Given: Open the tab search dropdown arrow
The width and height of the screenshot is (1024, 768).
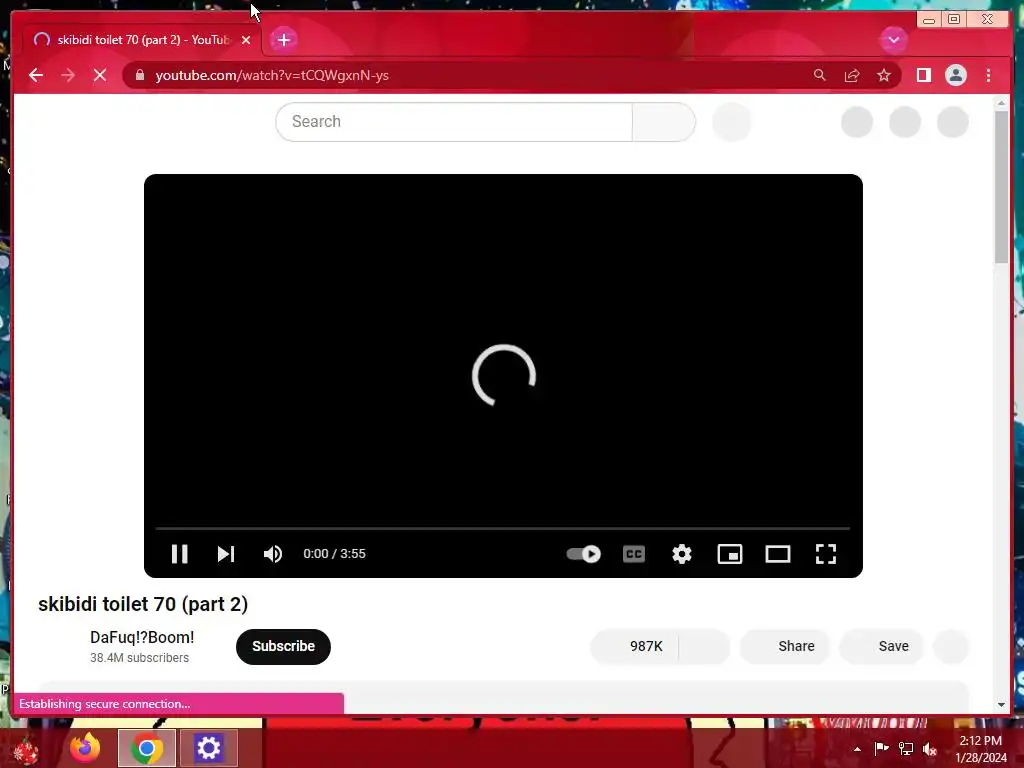Looking at the screenshot, I should pos(893,40).
